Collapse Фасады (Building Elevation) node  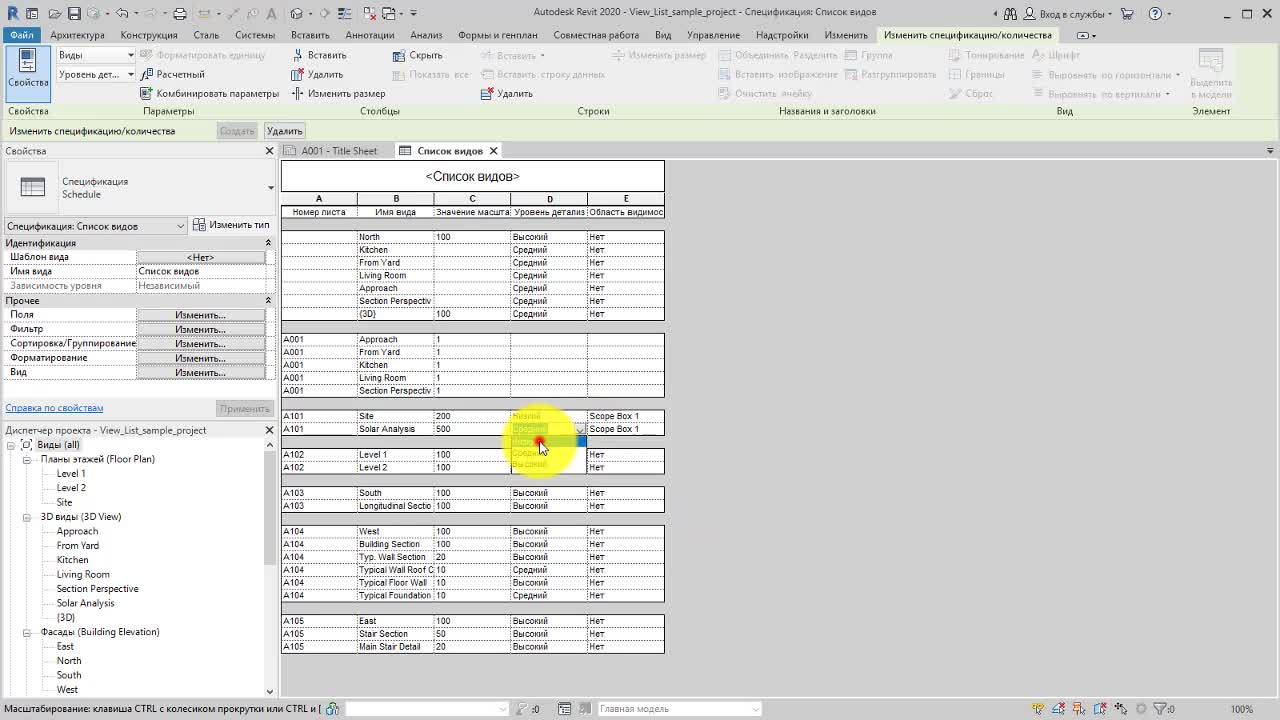pyautogui.click(x=27, y=632)
